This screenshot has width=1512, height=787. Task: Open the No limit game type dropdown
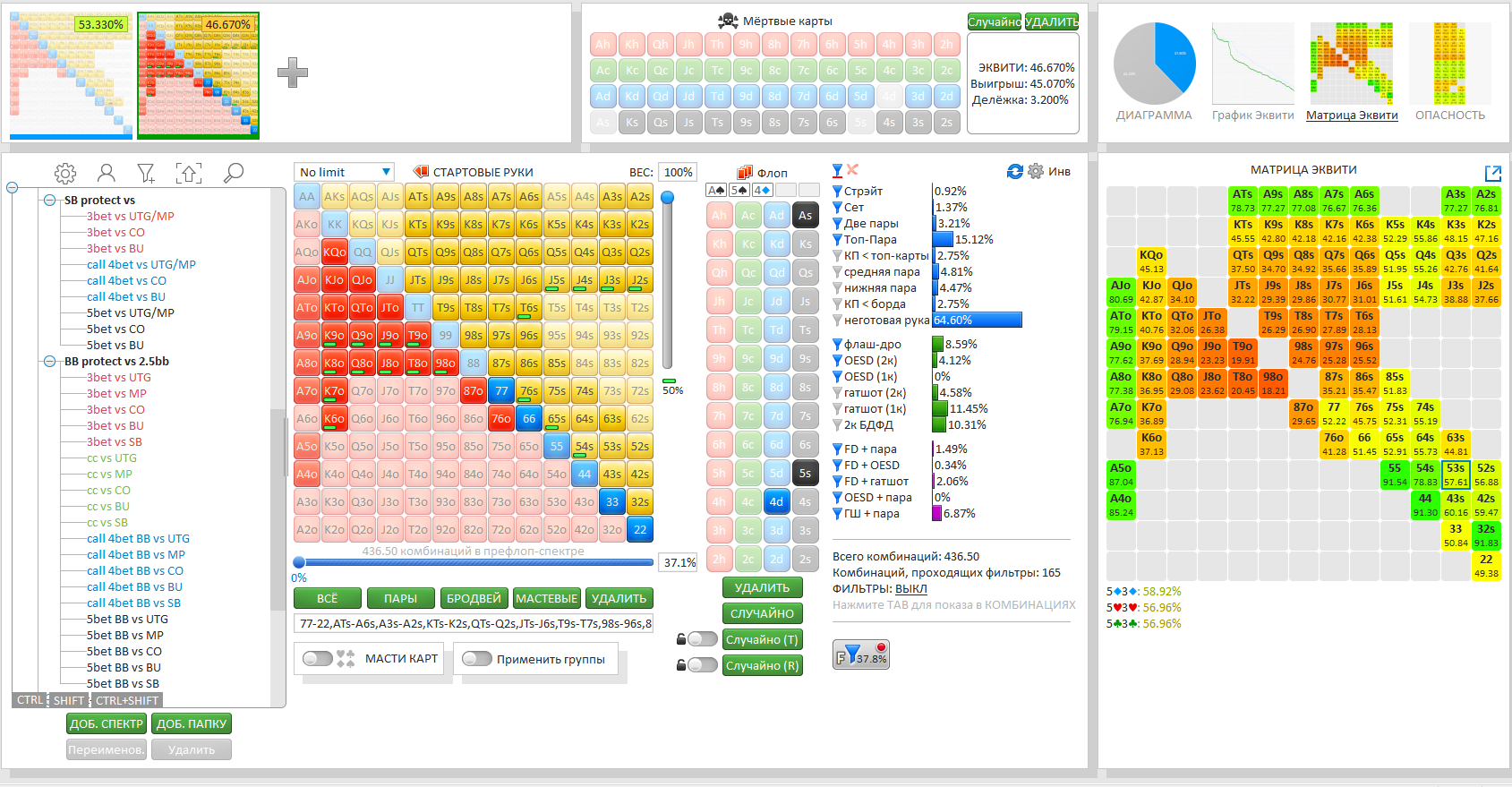345,172
